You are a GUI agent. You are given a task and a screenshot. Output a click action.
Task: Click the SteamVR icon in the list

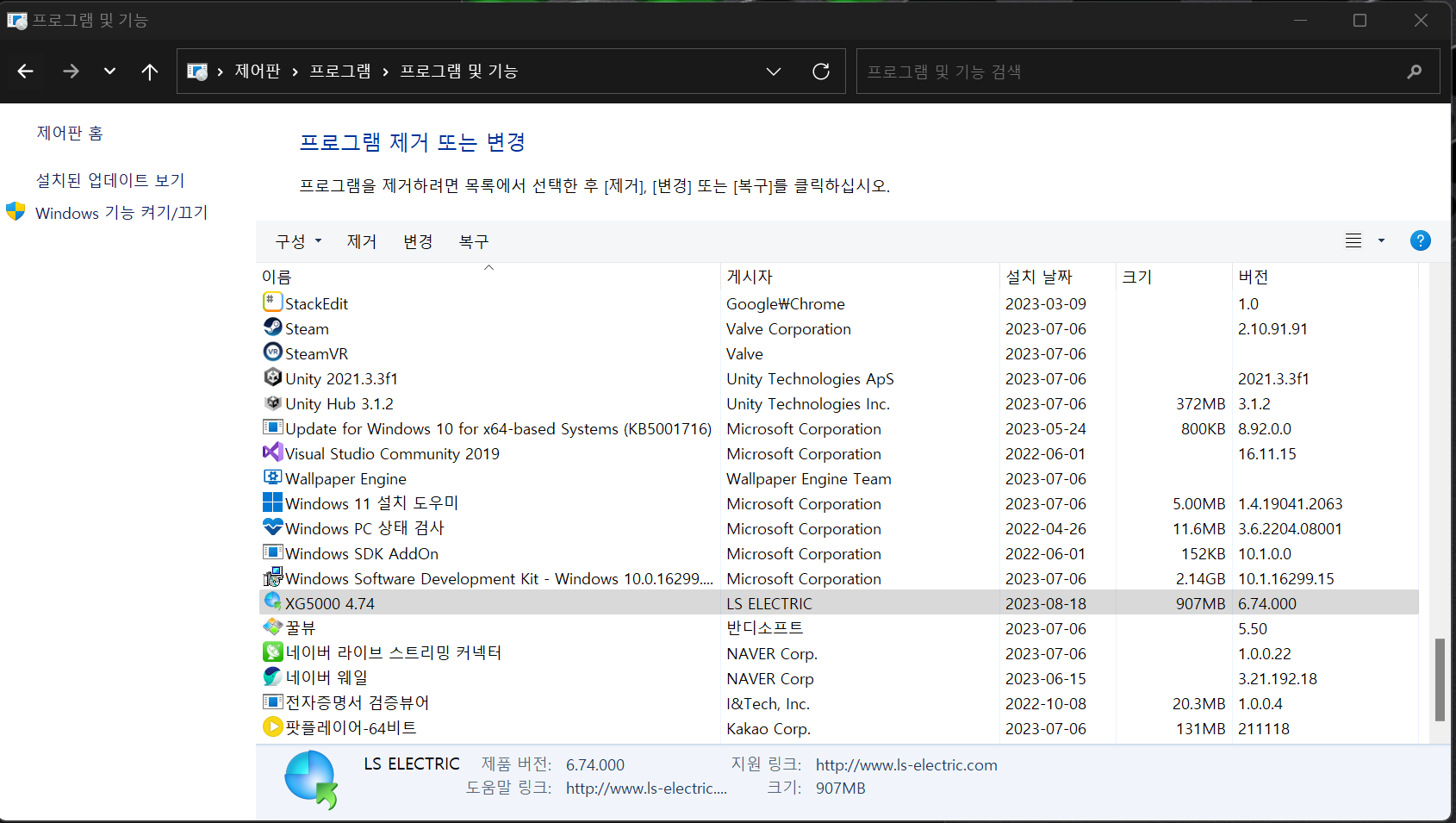pyautogui.click(x=272, y=352)
